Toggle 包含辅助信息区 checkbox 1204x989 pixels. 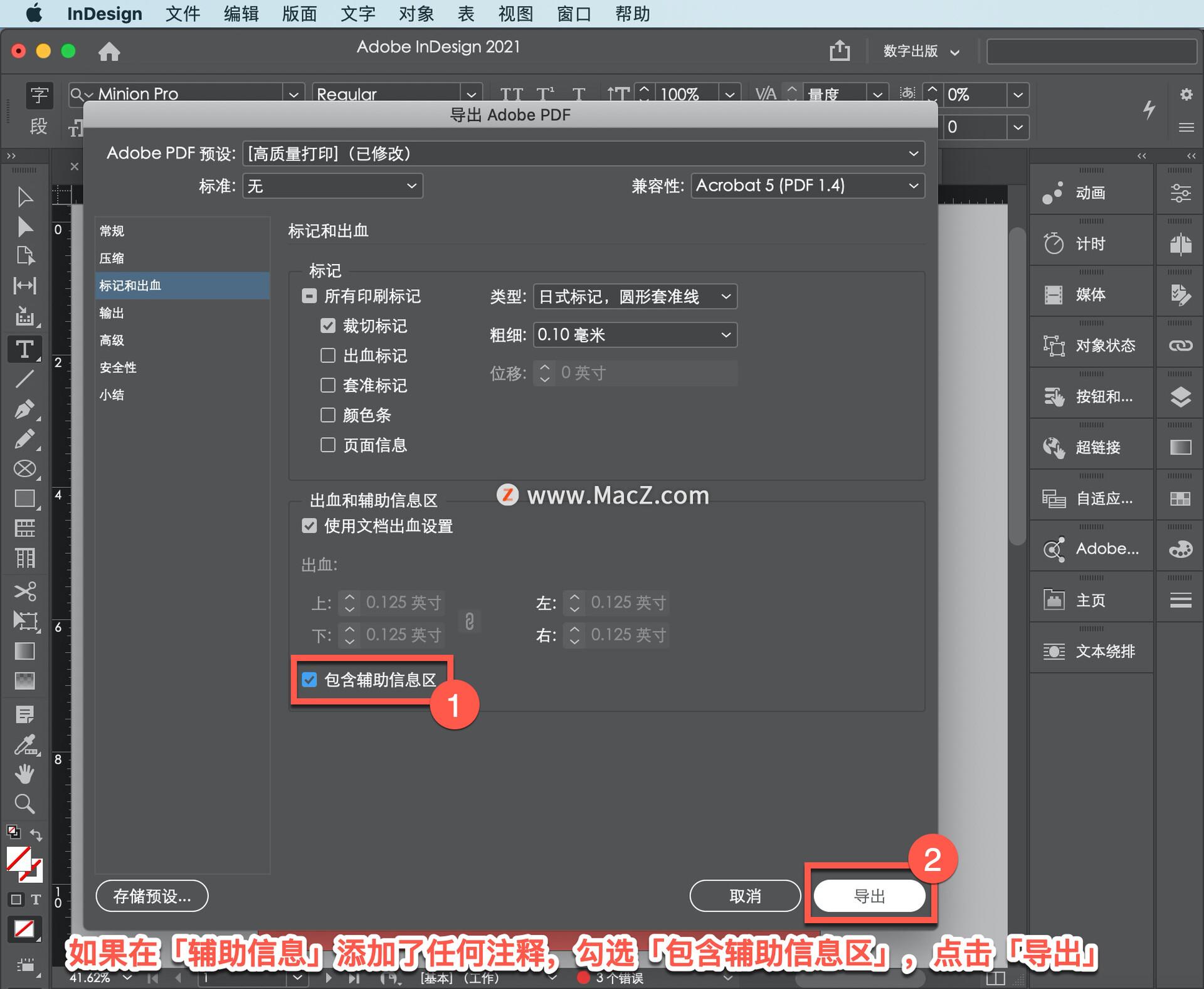click(309, 680)
